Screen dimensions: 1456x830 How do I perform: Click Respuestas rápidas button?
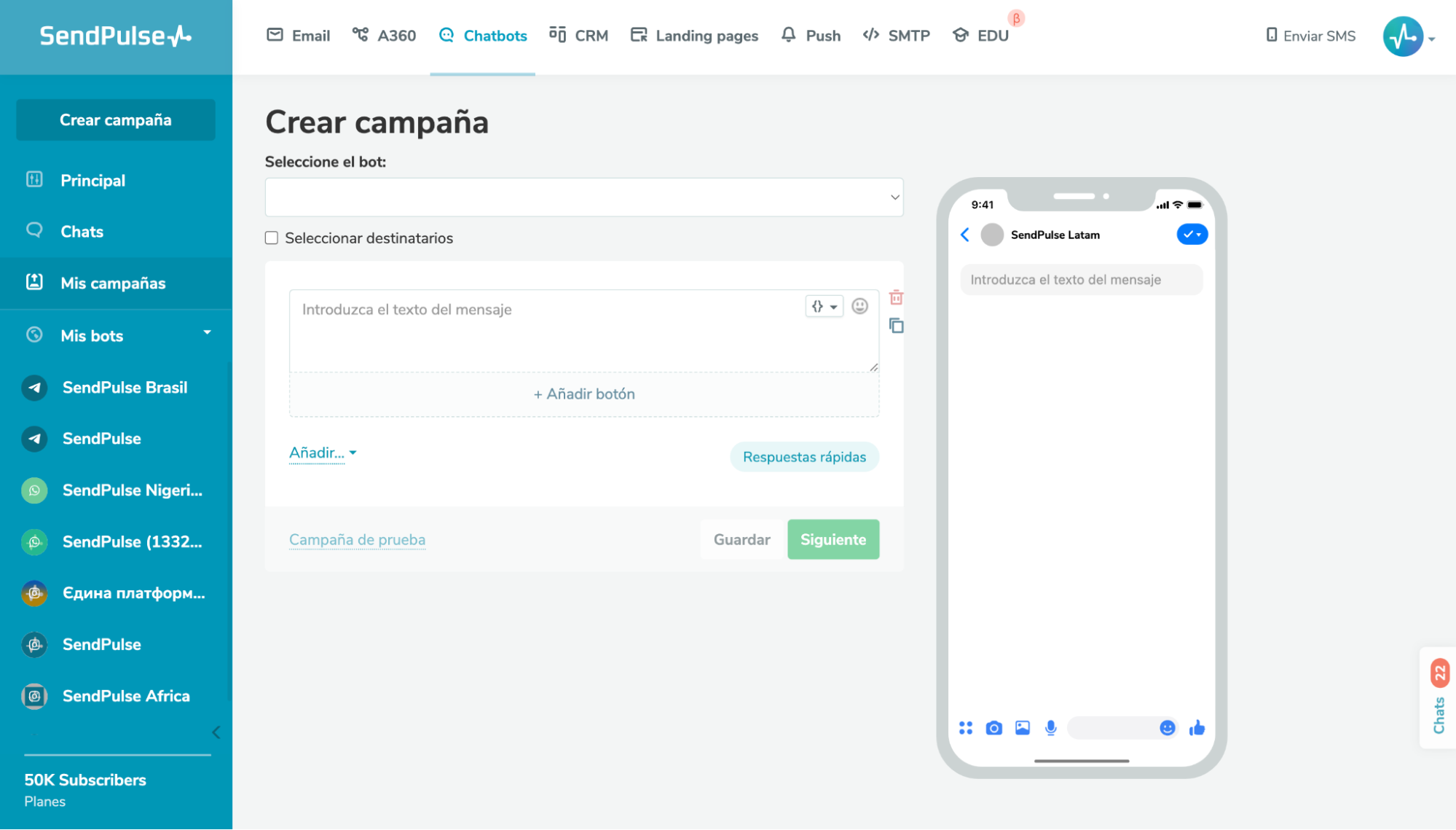[x=804, y=458]
